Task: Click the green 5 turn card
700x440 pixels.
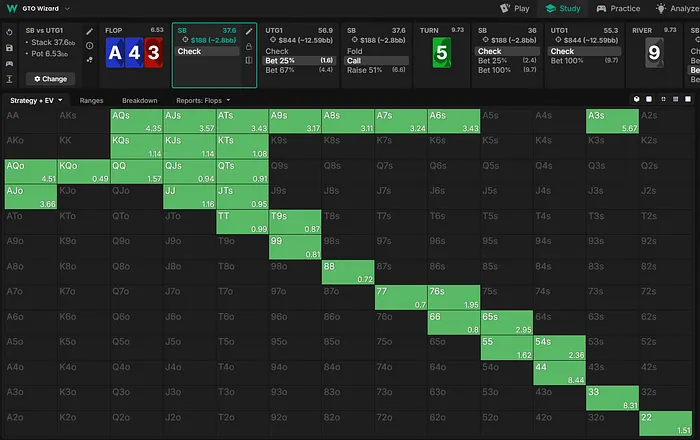Action: [x=442, y=53]
